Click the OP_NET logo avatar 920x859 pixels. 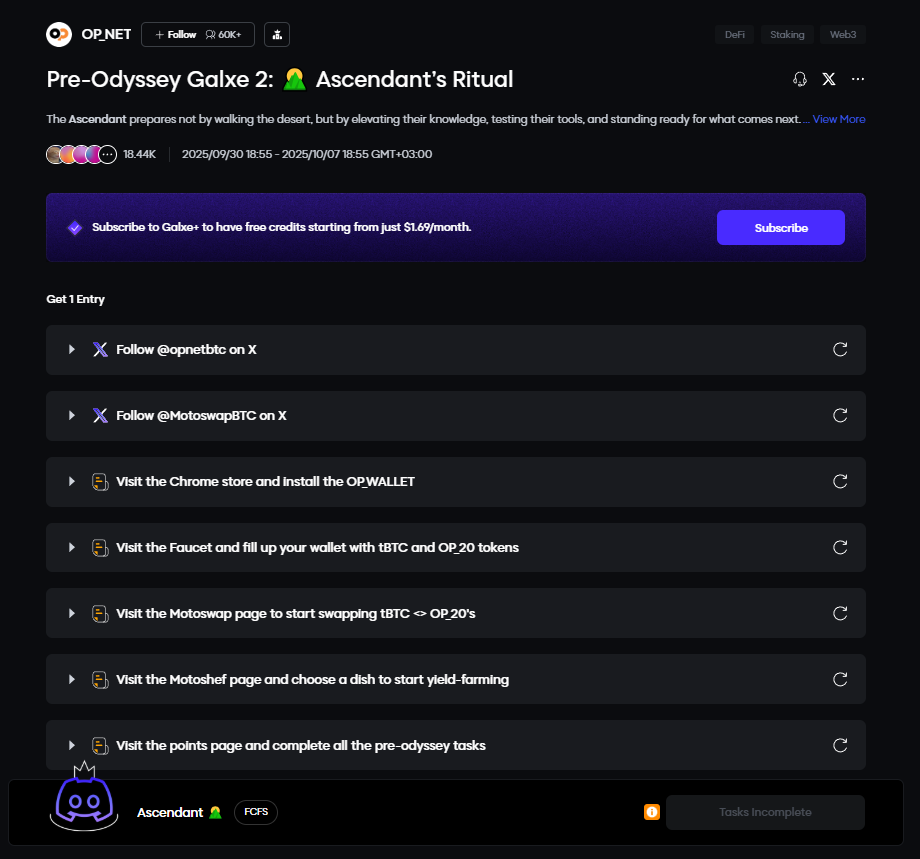pos(59,34)
